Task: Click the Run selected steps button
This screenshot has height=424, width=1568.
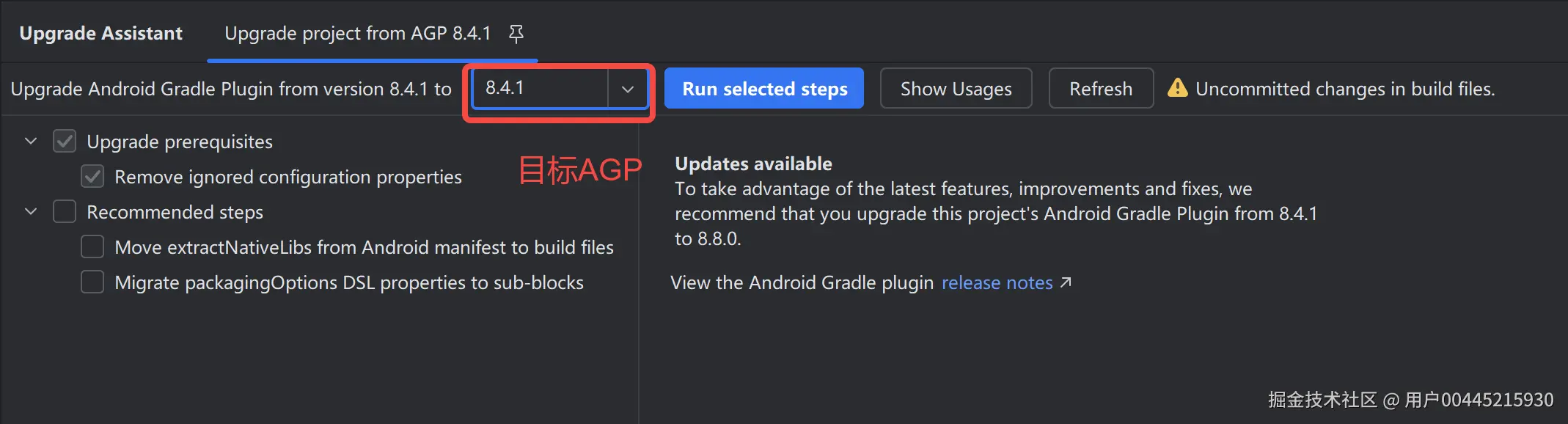Action: pos(764,89)
